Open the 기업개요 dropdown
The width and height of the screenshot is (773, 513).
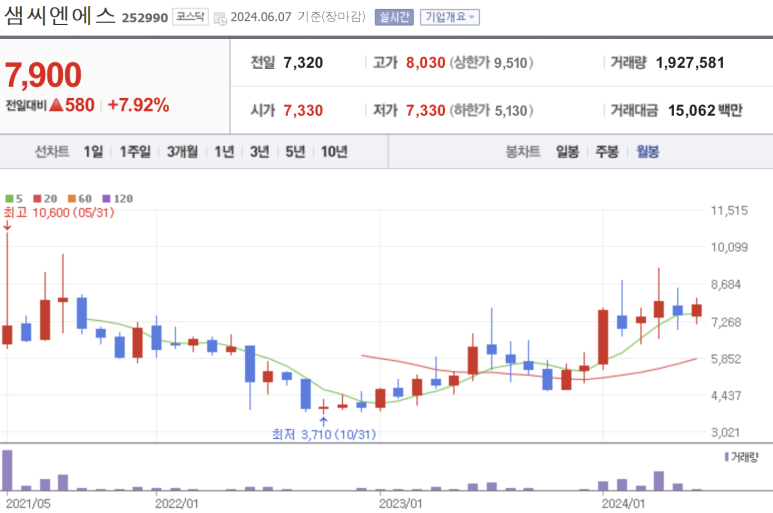tap(450, 17)
